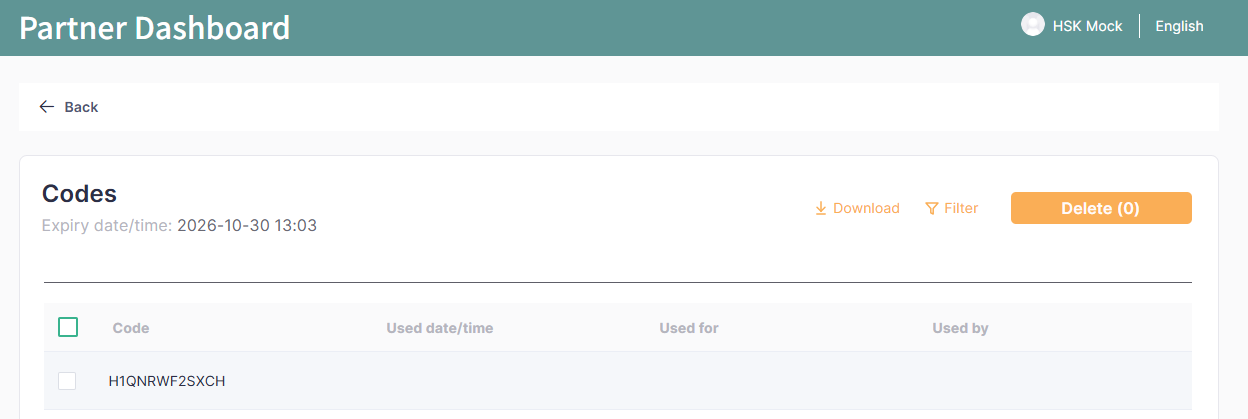Click the back arrow icon
Viewport: 1248px width, 419px height.
(46, 107)
